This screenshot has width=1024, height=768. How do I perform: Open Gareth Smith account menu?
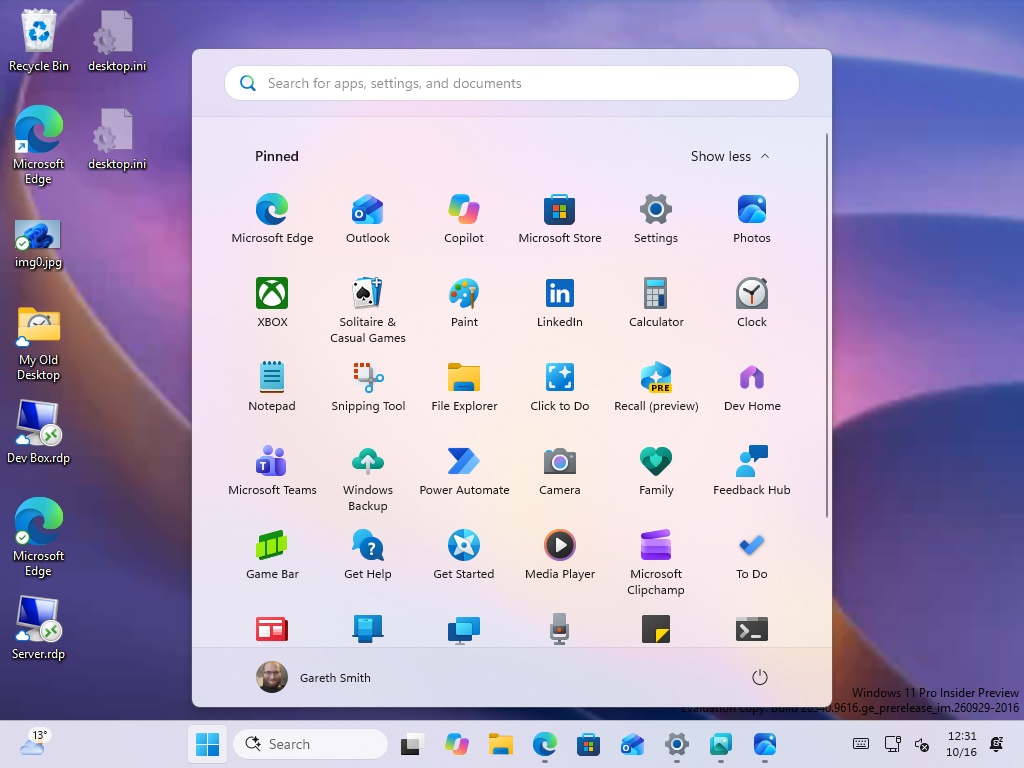(x=313, y=677)
